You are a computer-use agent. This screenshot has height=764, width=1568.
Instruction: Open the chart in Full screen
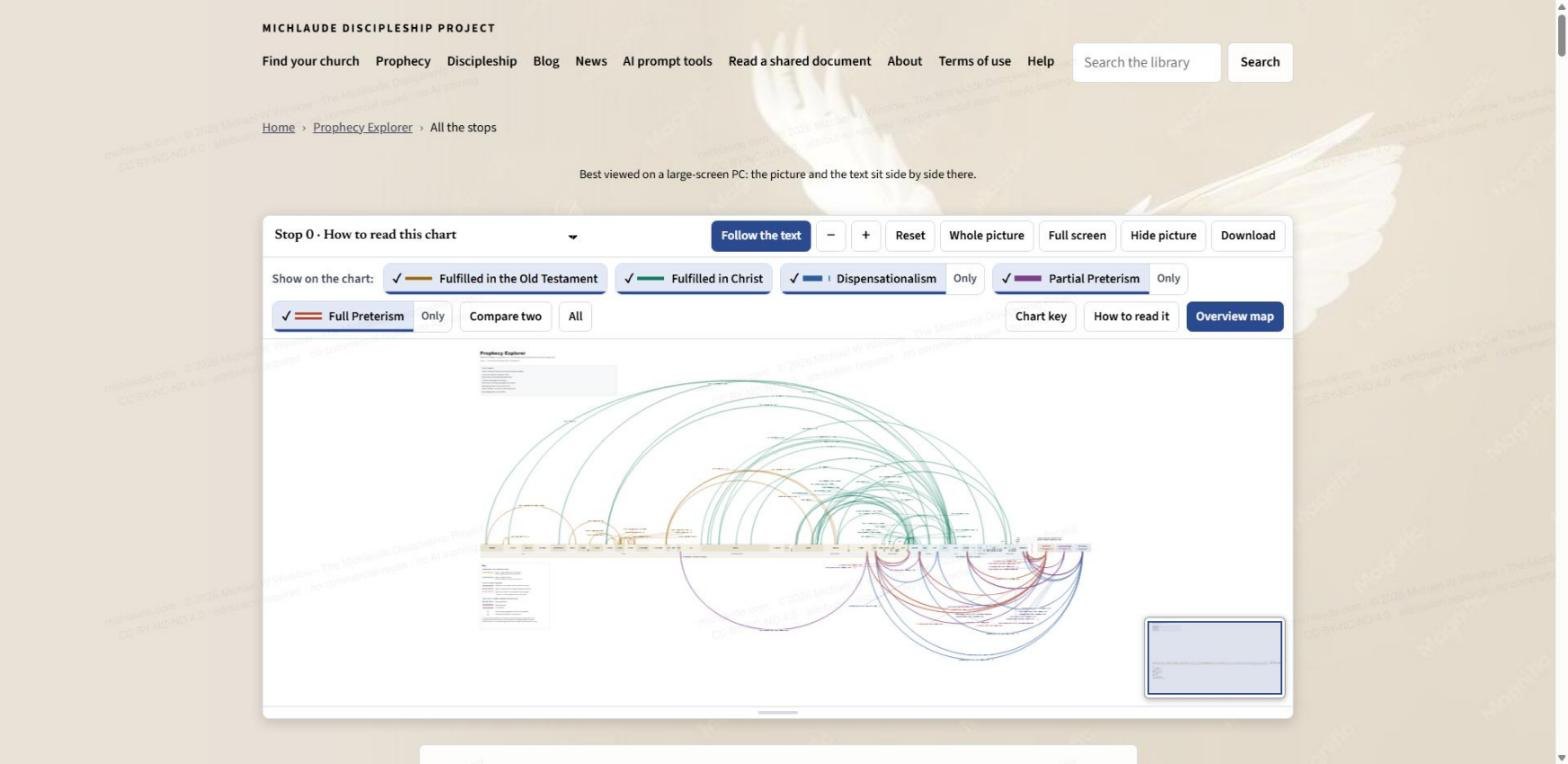(1077, 236)
